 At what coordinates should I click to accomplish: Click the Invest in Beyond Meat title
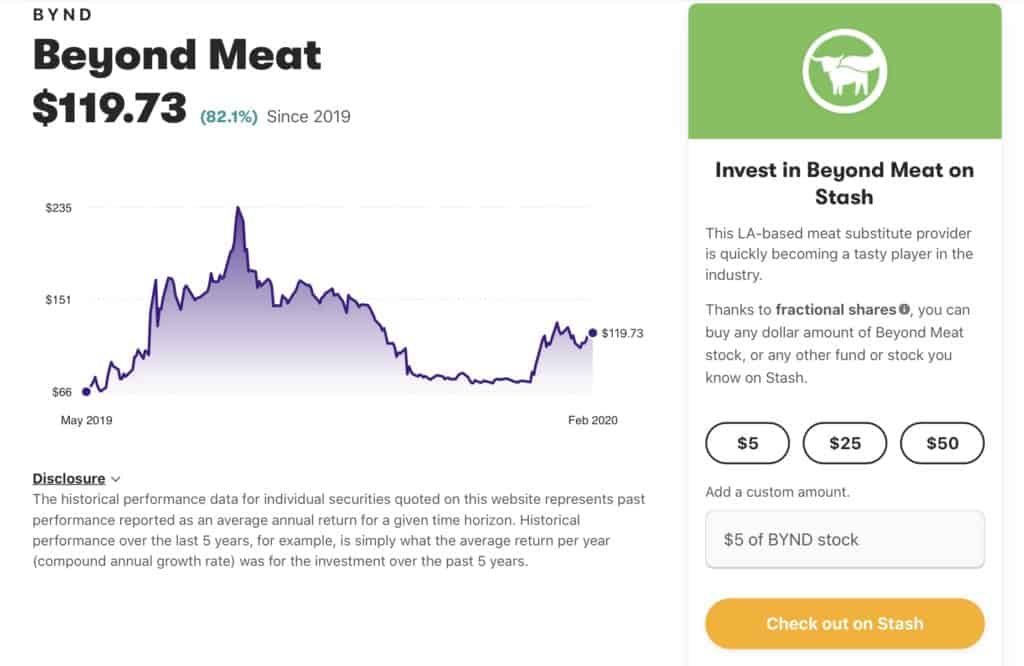(x=844, y=183)
